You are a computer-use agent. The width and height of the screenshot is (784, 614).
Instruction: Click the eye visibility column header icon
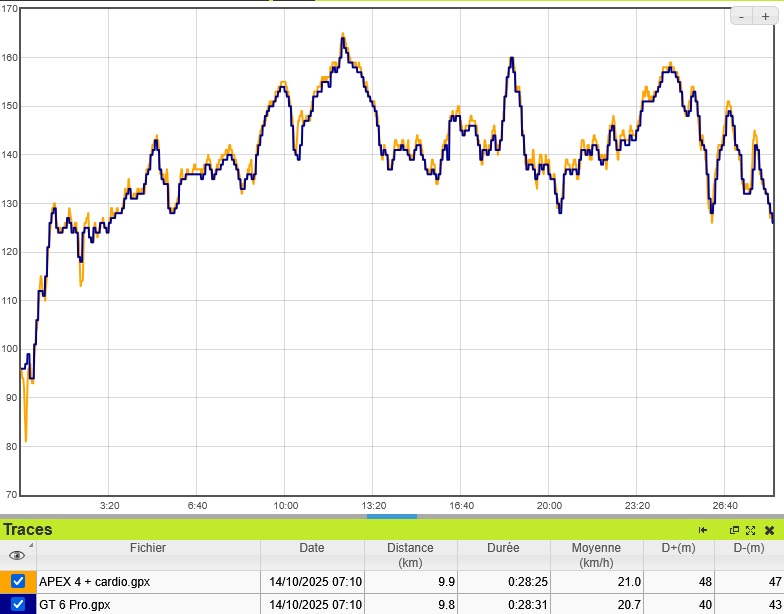pyautogui.click(x=16, y=555)
